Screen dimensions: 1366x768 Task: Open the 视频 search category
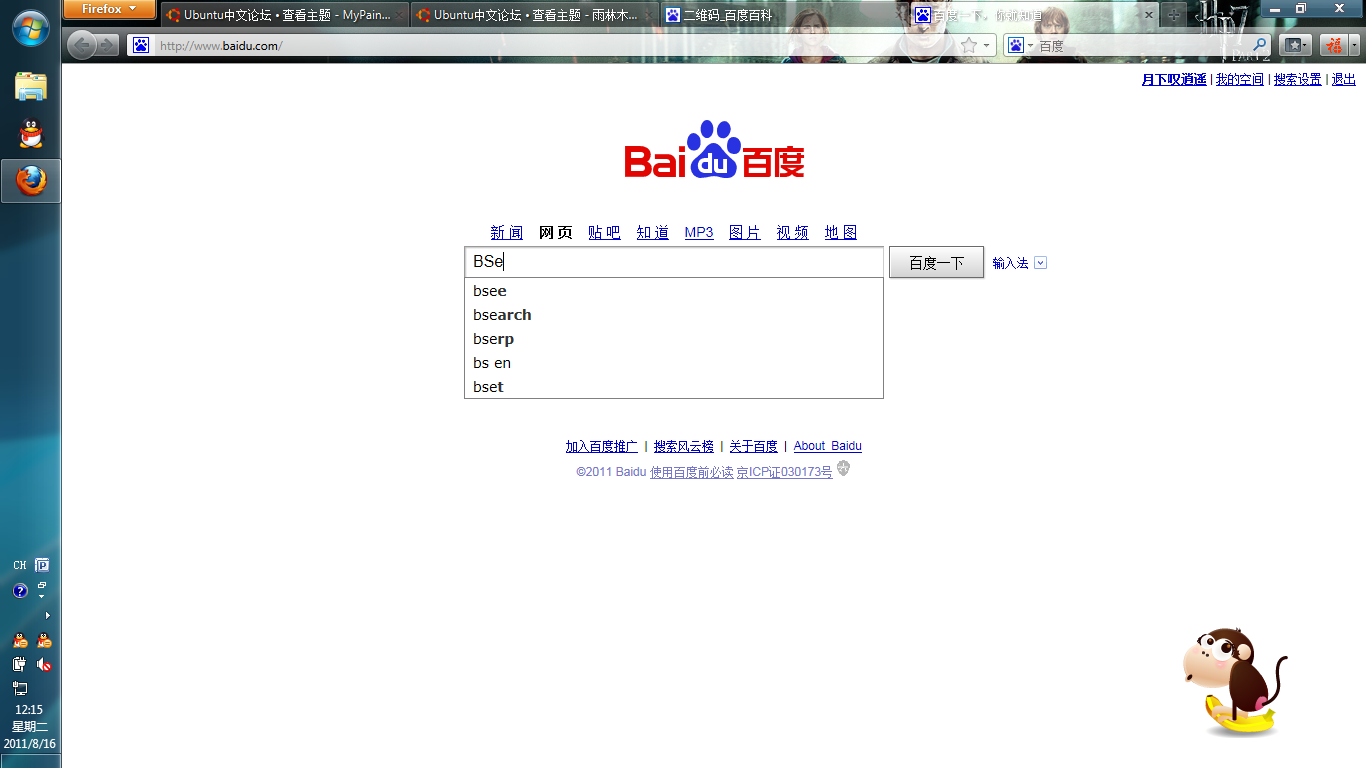click(793, 233)
